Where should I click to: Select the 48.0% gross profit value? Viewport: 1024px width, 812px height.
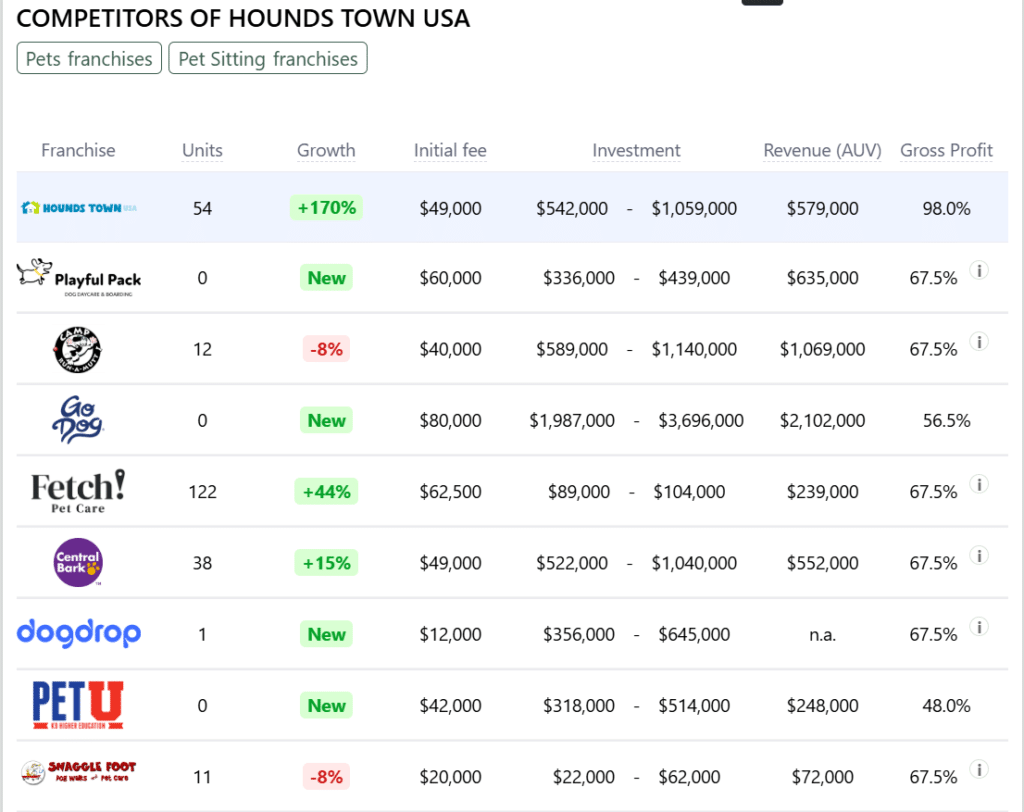[946, 705]
